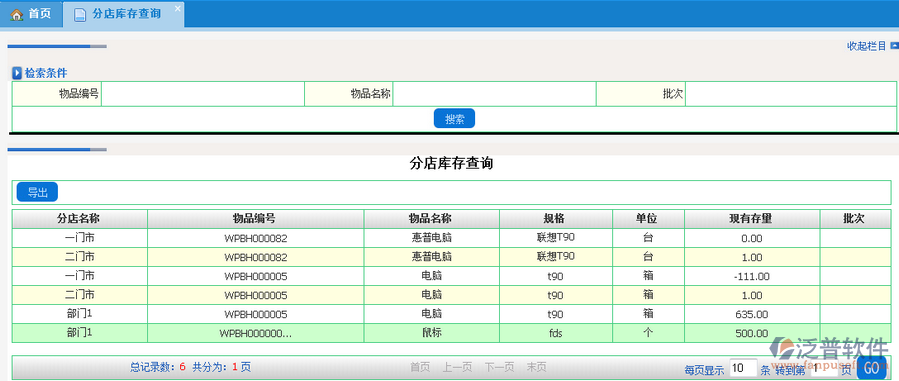This screenshot has height=381, width=899.
Task: Click the 物品编号 search input field
Action: [203, 94]
